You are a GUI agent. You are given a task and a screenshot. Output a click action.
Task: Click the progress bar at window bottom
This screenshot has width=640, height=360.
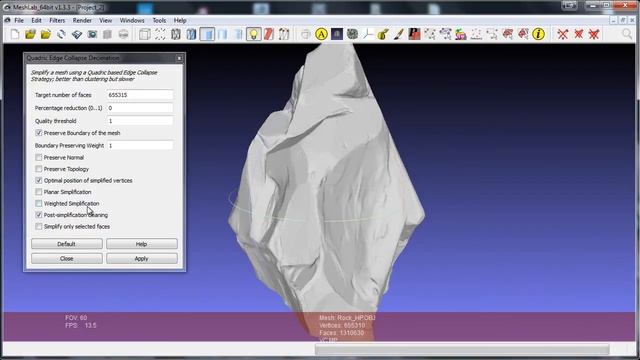tap(462, 349)
